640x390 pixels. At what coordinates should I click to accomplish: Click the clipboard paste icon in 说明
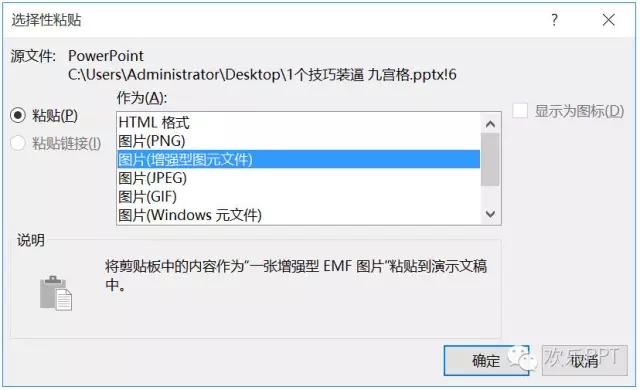click(56, 293)
